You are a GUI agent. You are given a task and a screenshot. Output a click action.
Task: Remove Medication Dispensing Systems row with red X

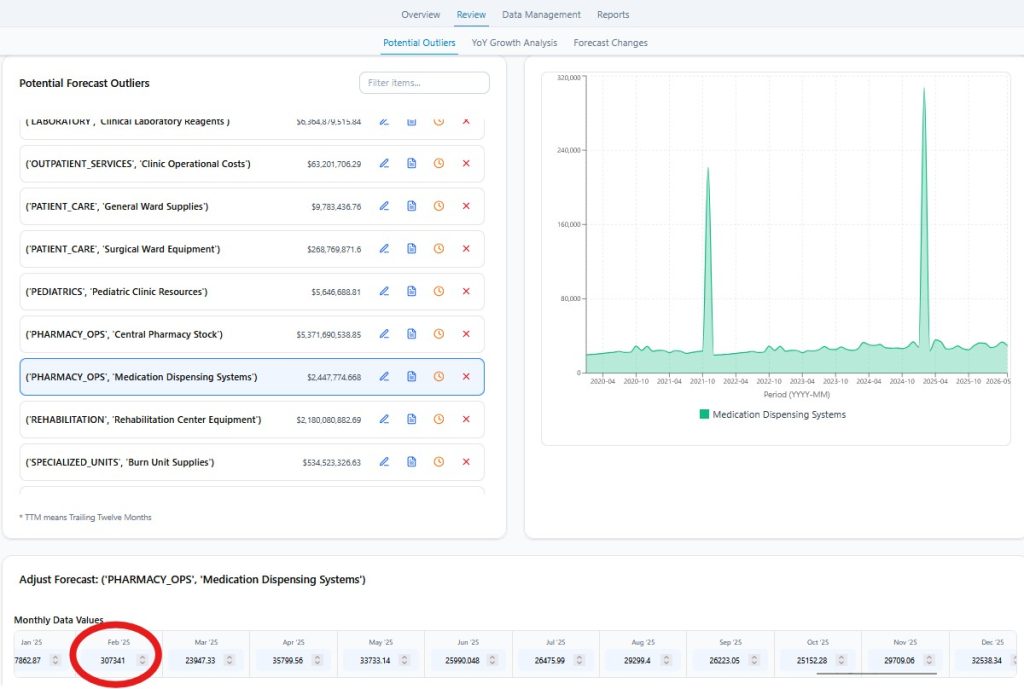[466, 376]
